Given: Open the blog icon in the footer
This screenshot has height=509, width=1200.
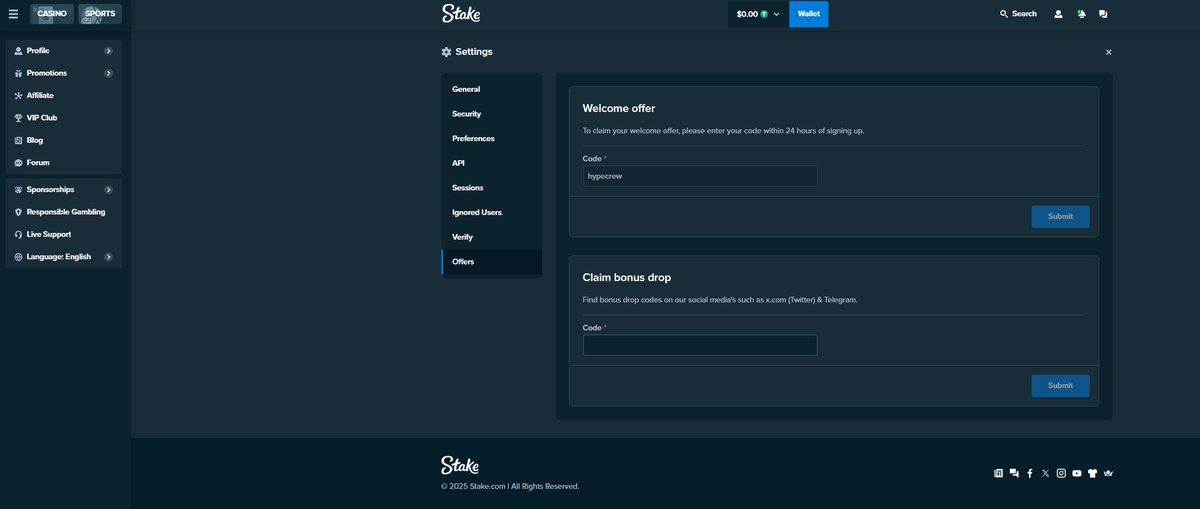Looking at the screenshot, I should coord(998,473).
